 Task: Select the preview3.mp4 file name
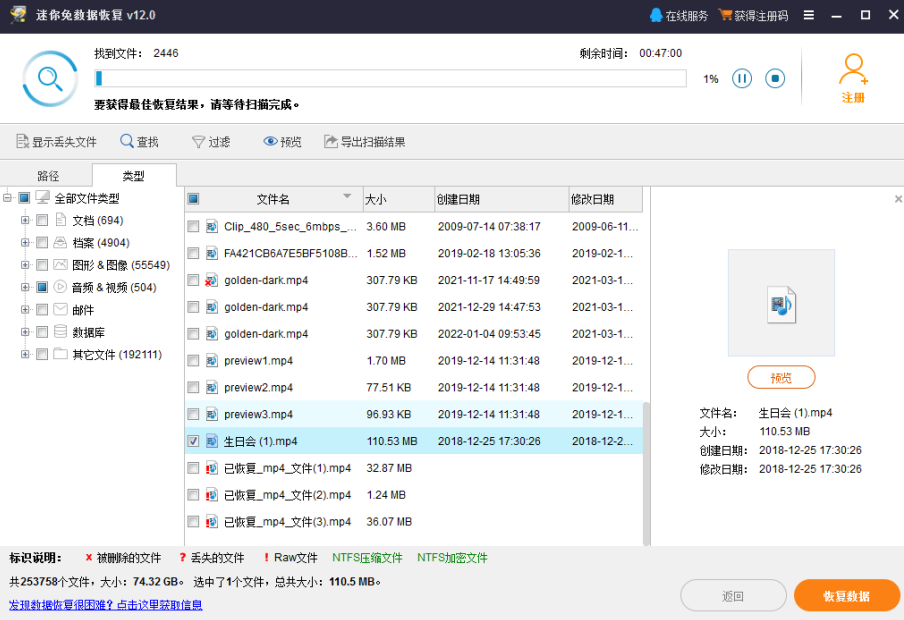(258, 414)
